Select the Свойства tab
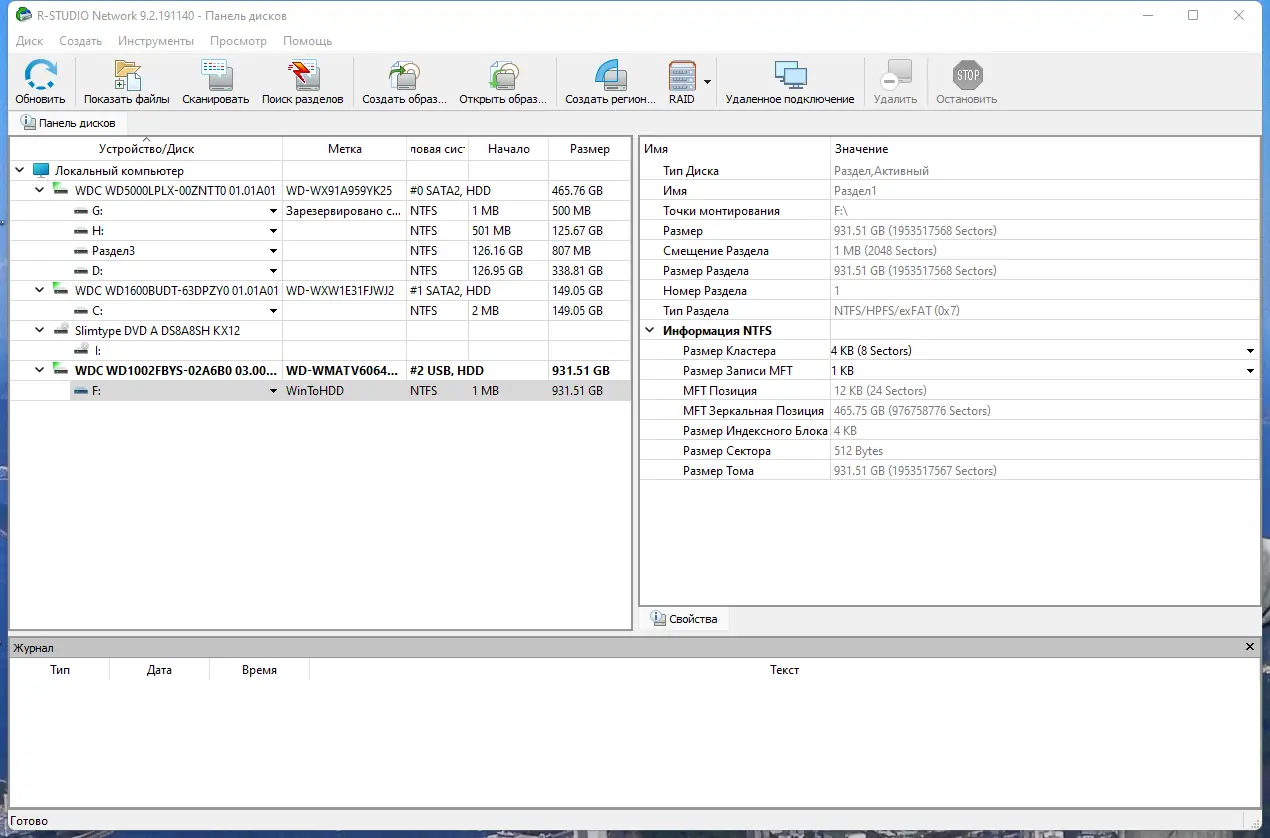Image resolution: width=1270 pixels, height=838 pixels. 684,619
